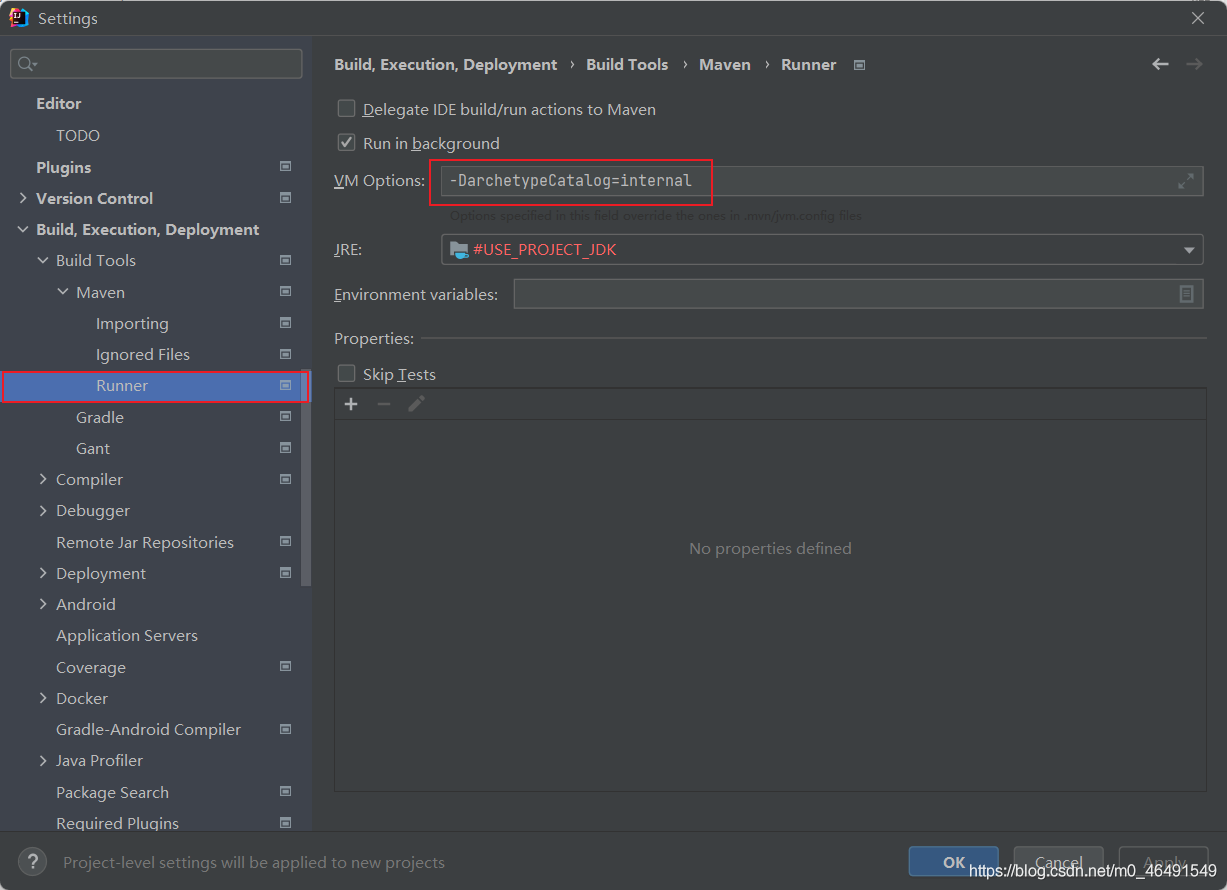Click Build Tools in the breadcrumb
The width and height of the screenshot is (1227, 890).
click(x=627, y=64)
